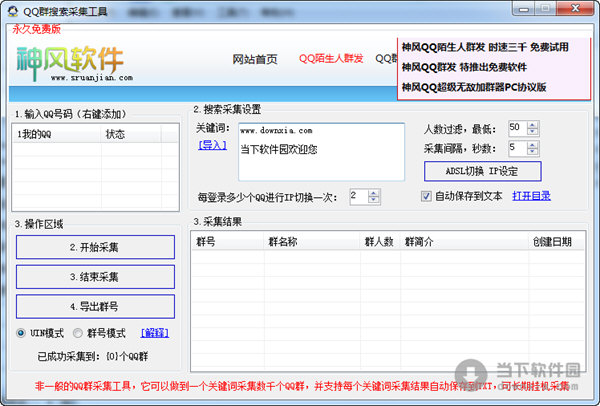This screenshot has width=600, height=406.
Task: Click the 群人数 column header
Action: (x=380, y=242)
